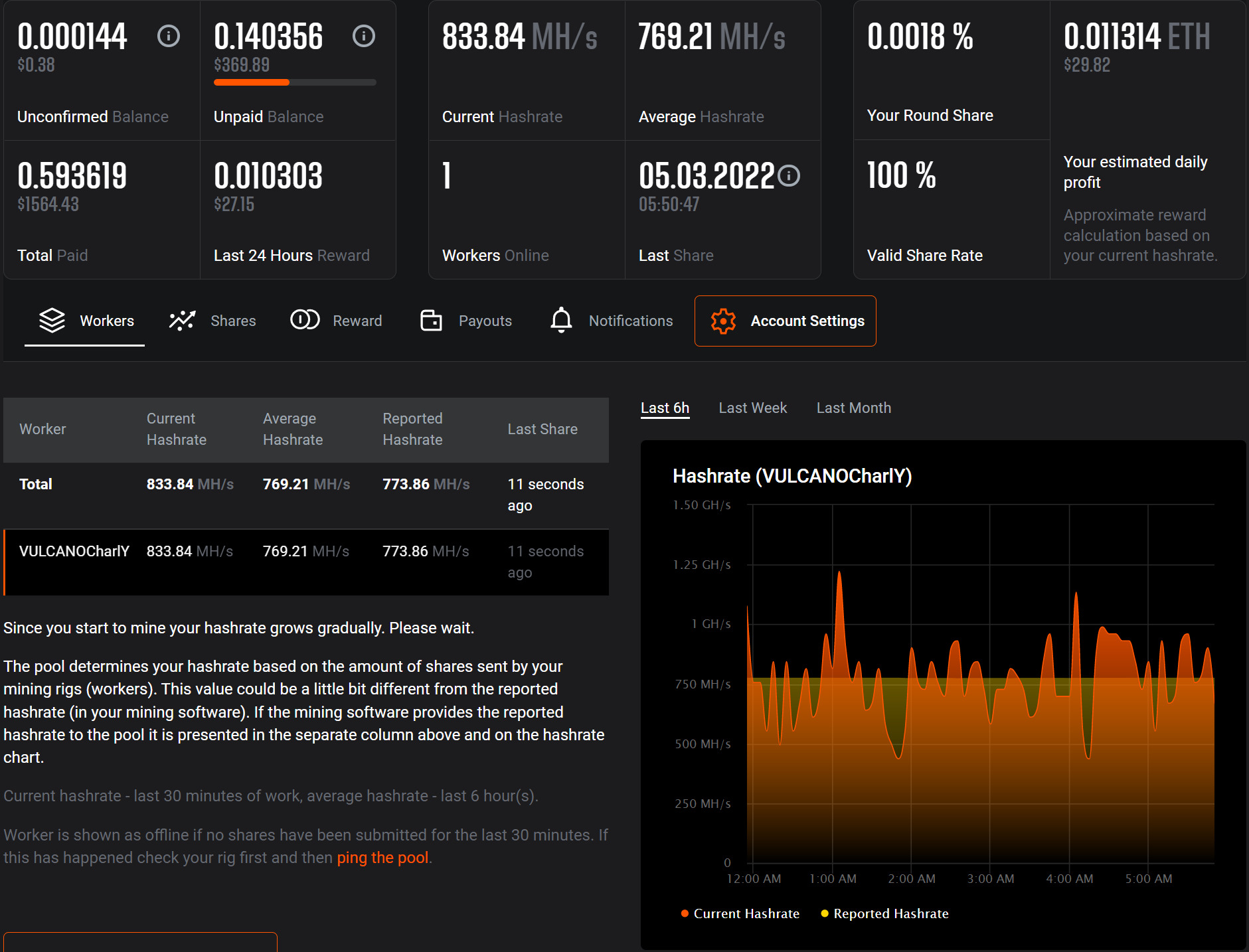
Task: Open the Reward tab
Action: click(x=337, y=321)
